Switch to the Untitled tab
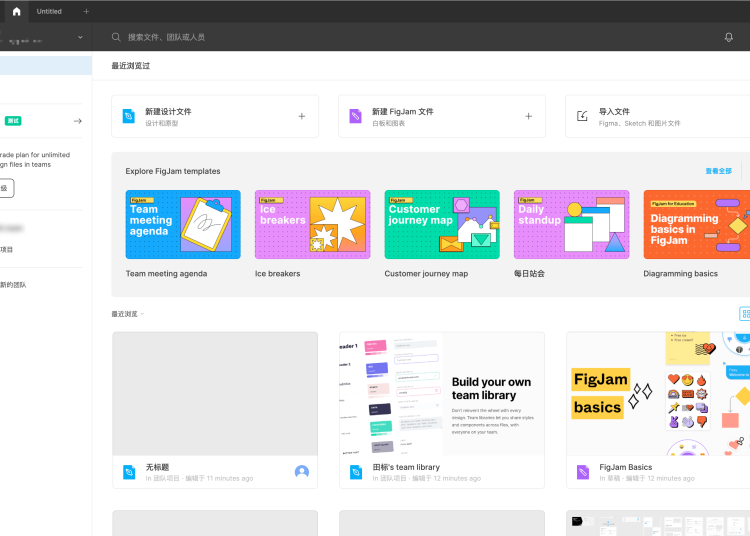Screen dimensions: 750x536 pyautogui.click(x=49, y=11)
